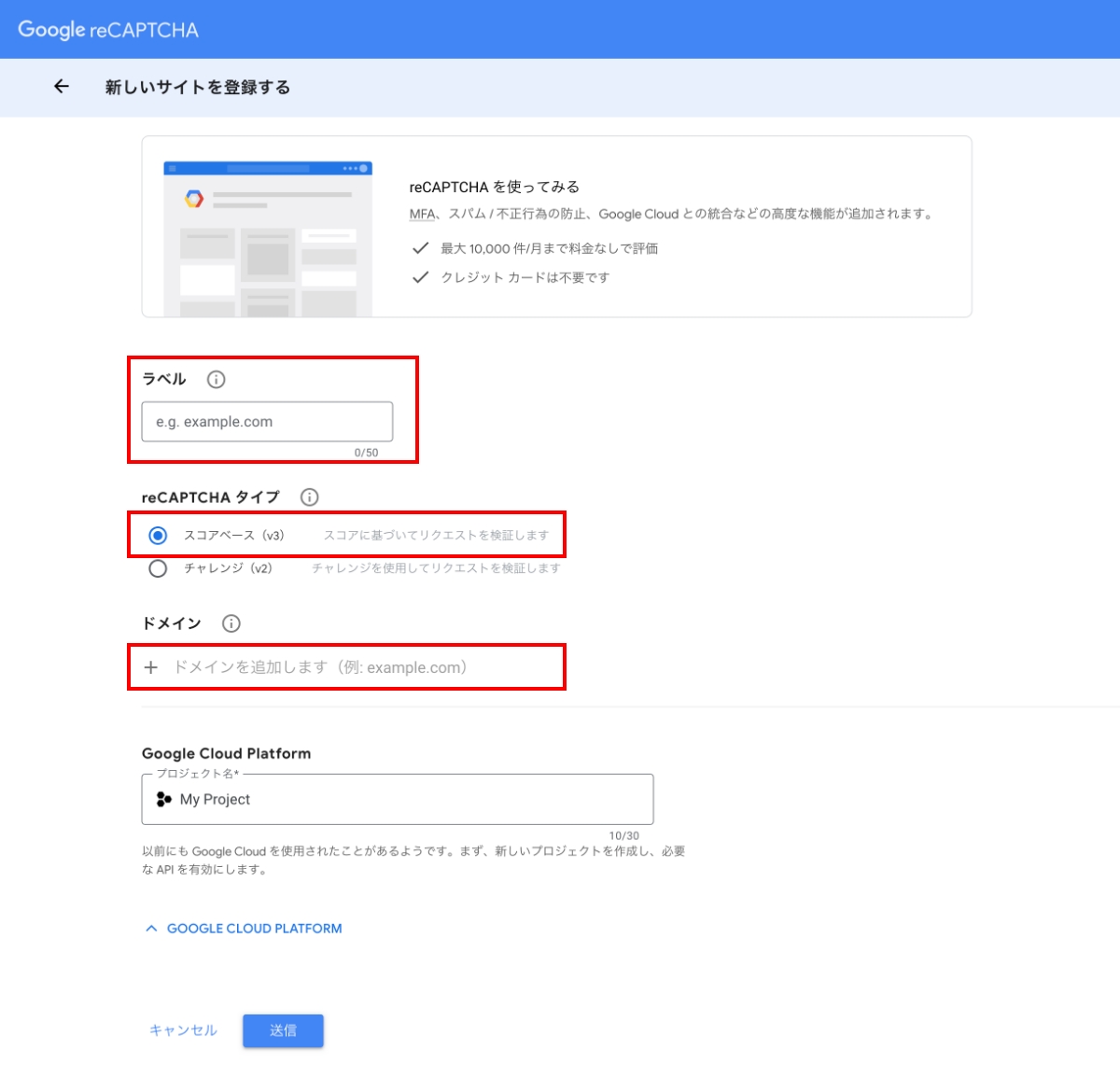Click the illustration in reCAPTCHA promo card

[x=268, y=239]
